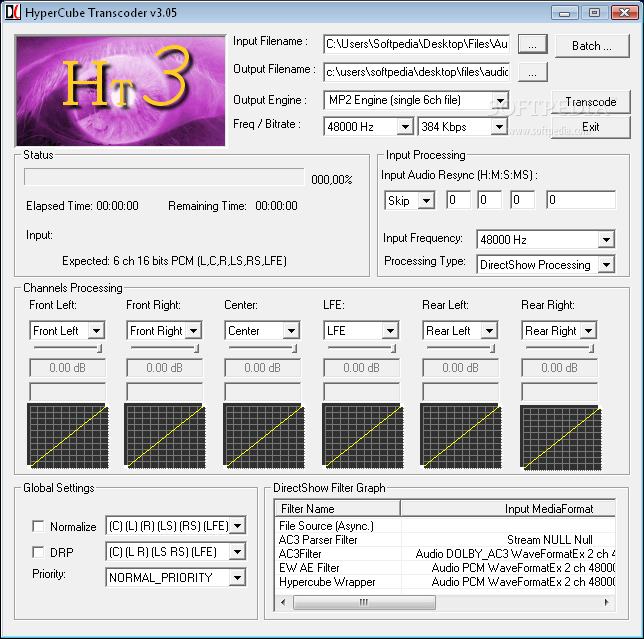Minimize the HyperCube Transcoder window
Viewport: 644px width, 639px height.
pos(564,12)
